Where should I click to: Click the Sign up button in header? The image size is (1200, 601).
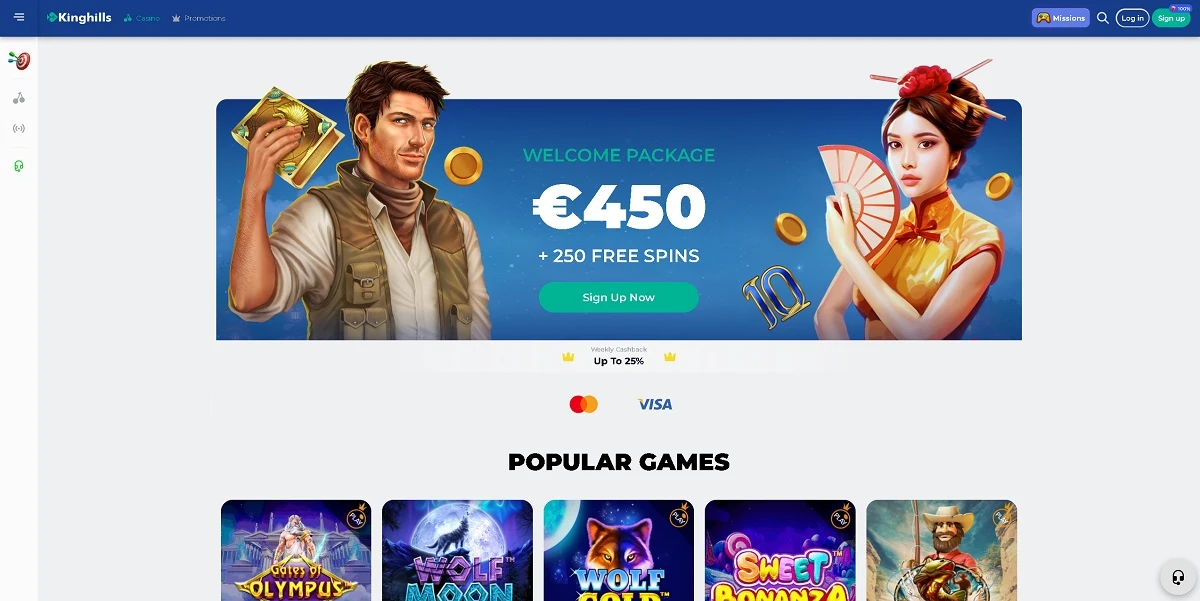1171,18
